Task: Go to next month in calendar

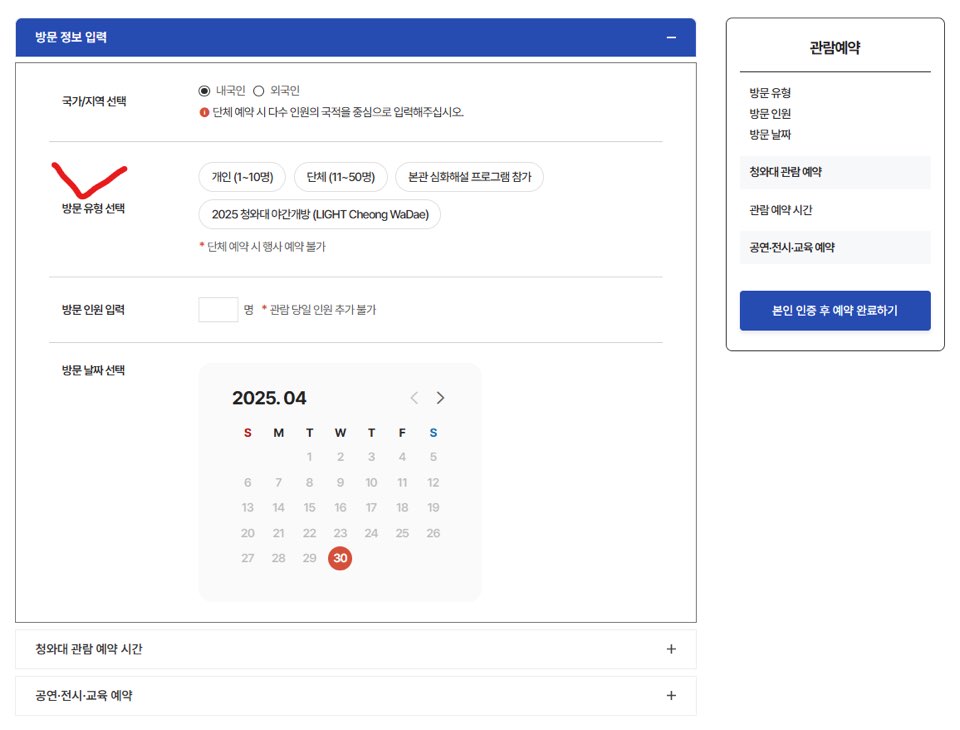Action: (x=440, y=398)
